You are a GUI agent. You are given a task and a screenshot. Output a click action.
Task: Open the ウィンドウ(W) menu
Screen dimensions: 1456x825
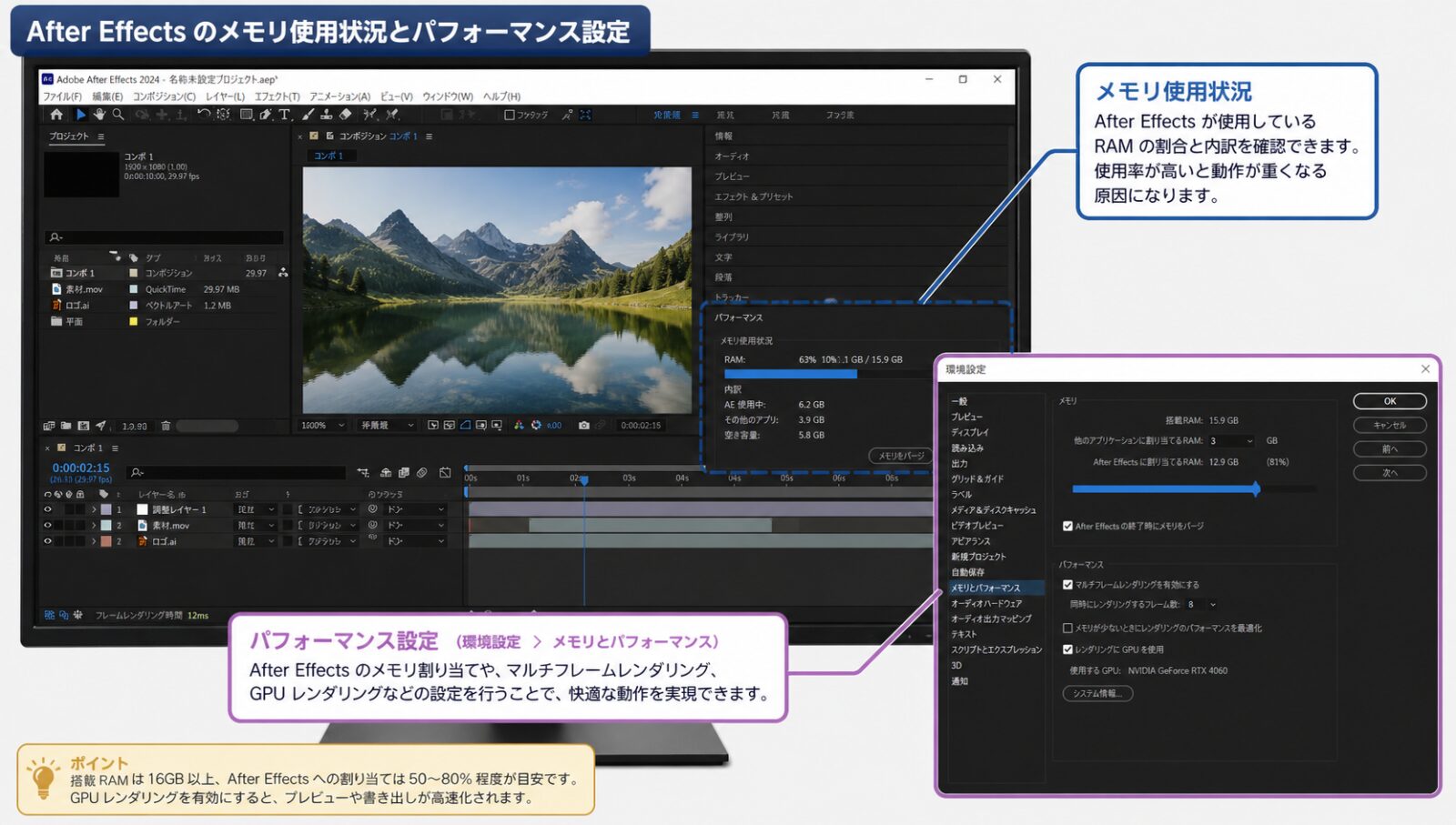[448, 96]
